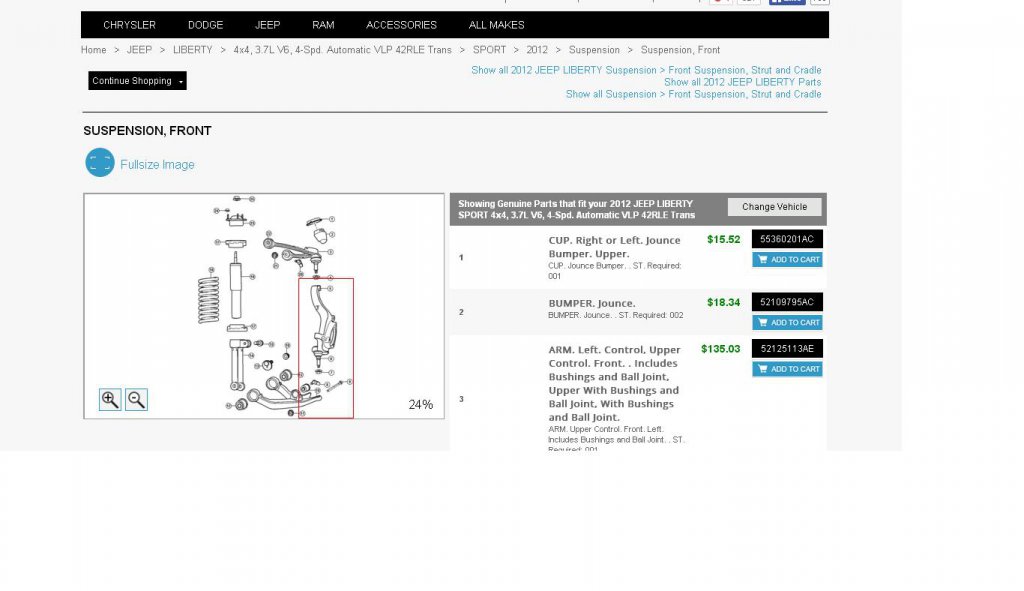The width and height of the screenshot is (1024, 591).
Task: Click the Suspension, Front breadcrumb
Action: 680,50
